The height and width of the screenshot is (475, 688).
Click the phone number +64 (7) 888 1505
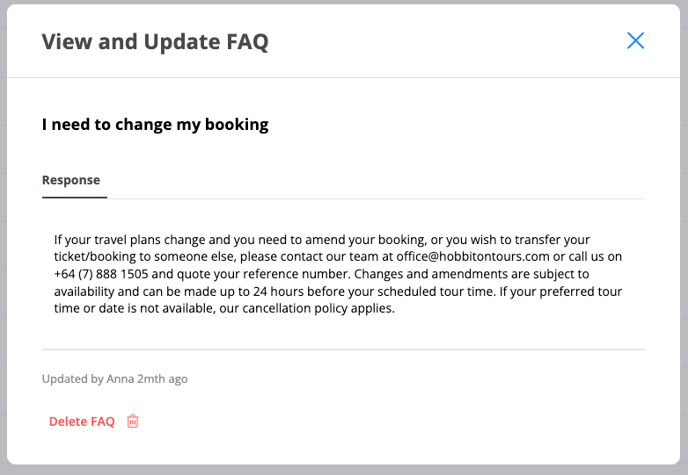tap(101, 274)
